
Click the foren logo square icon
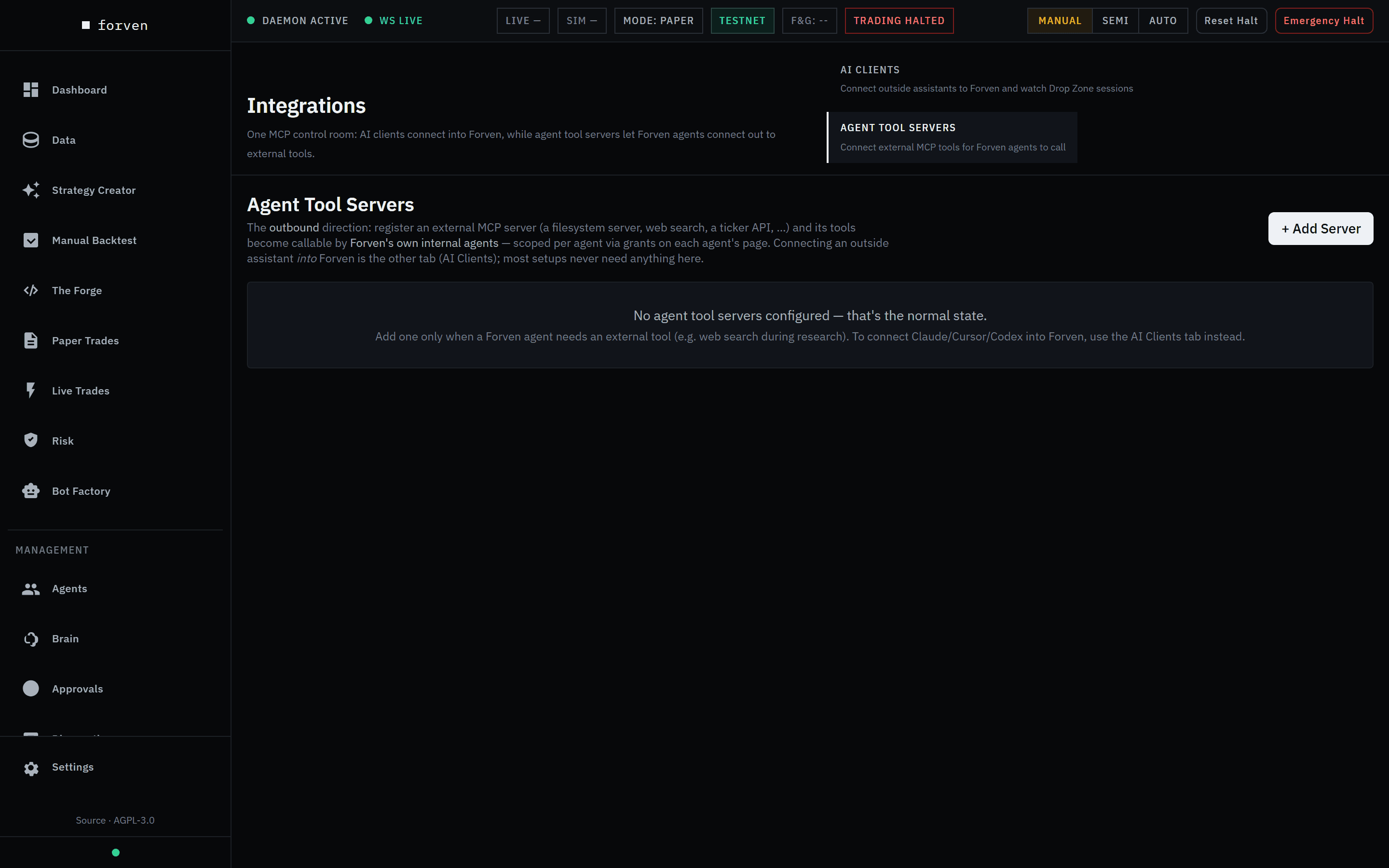pyautogui.click(x=86, y=25)
